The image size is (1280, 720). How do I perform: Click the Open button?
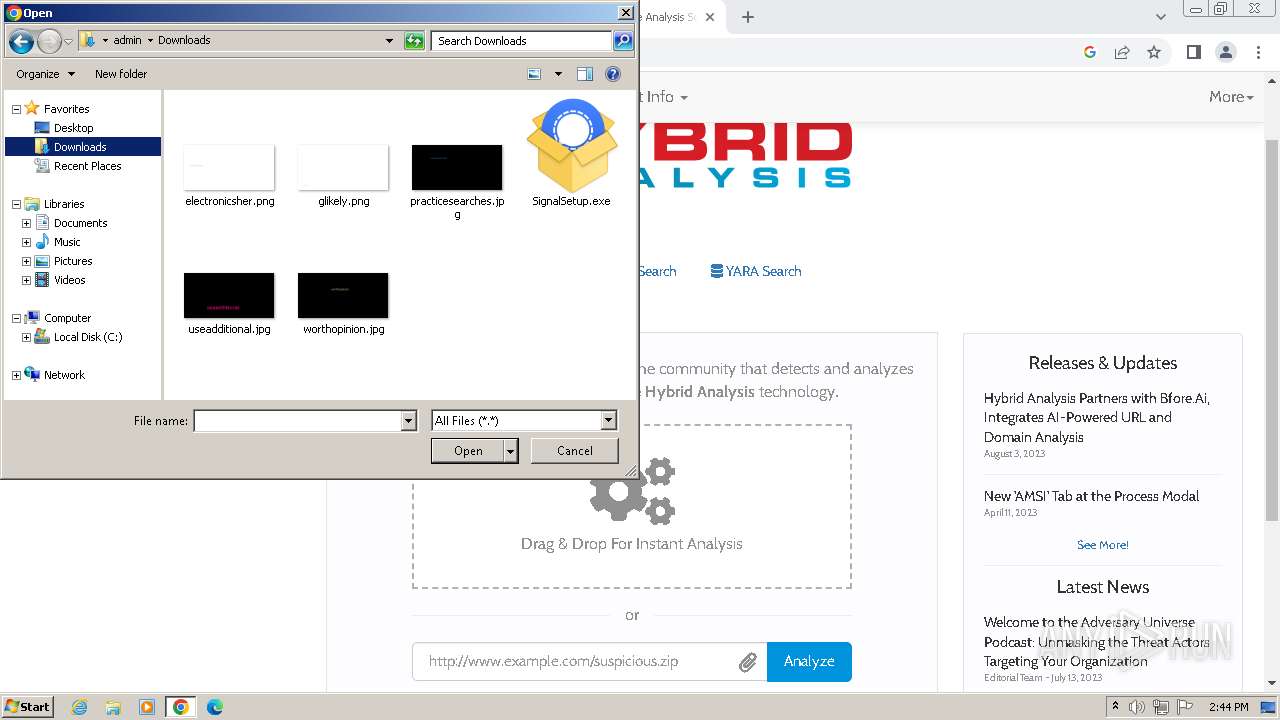(x=468, y=451)
